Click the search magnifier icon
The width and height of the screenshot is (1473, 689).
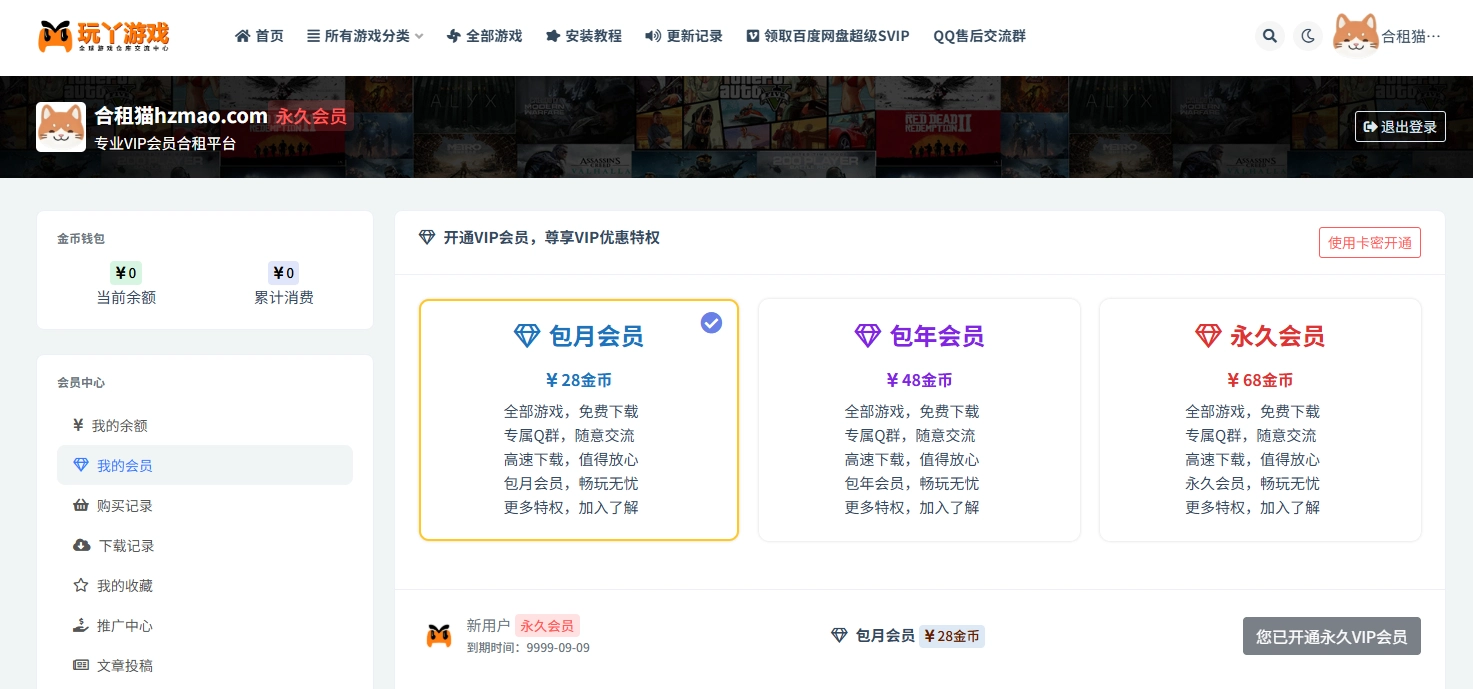click(x=1269, y=36)
